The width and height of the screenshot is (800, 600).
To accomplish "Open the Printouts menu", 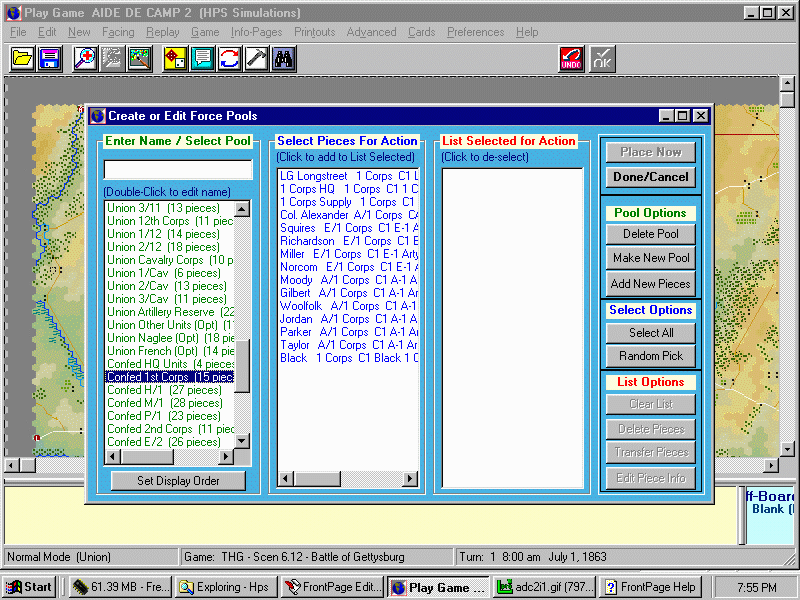I will [x=314, y=32].
